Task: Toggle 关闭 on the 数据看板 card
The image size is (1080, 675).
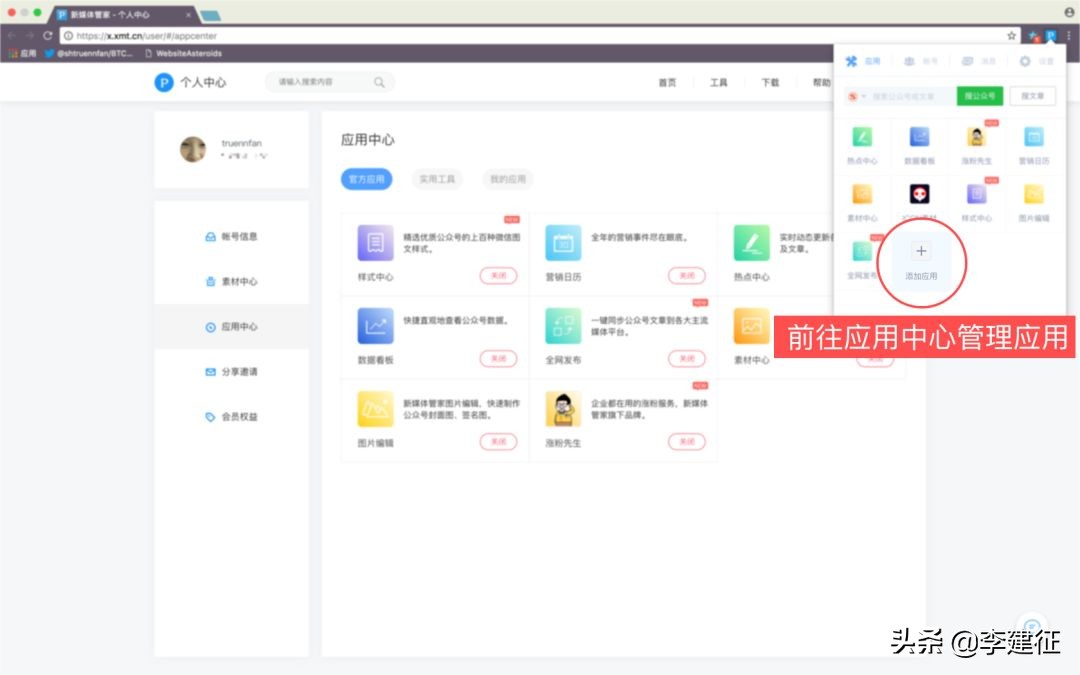Action: point(498,359)
